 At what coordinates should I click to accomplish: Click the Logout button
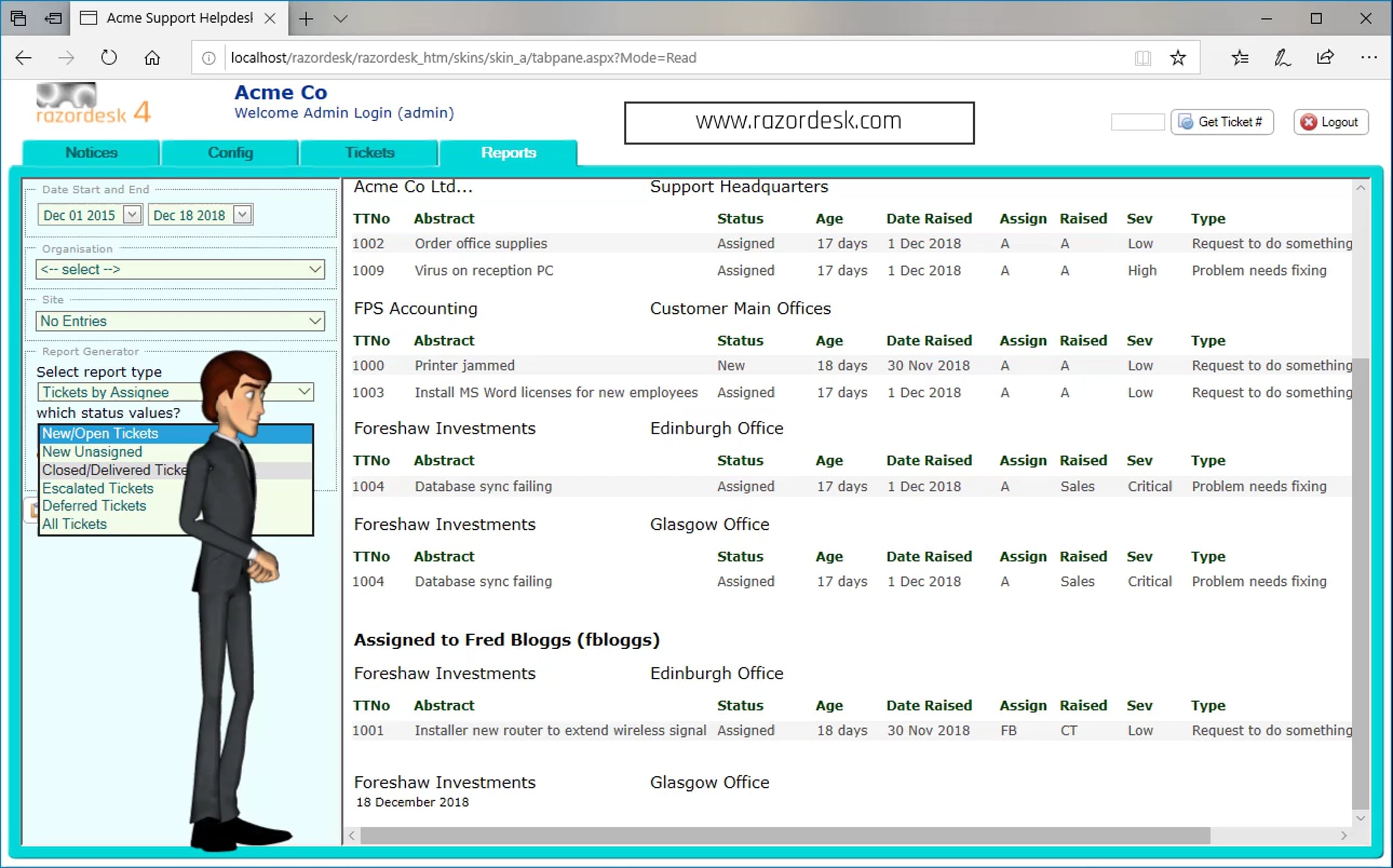[x=1330, y=122]
